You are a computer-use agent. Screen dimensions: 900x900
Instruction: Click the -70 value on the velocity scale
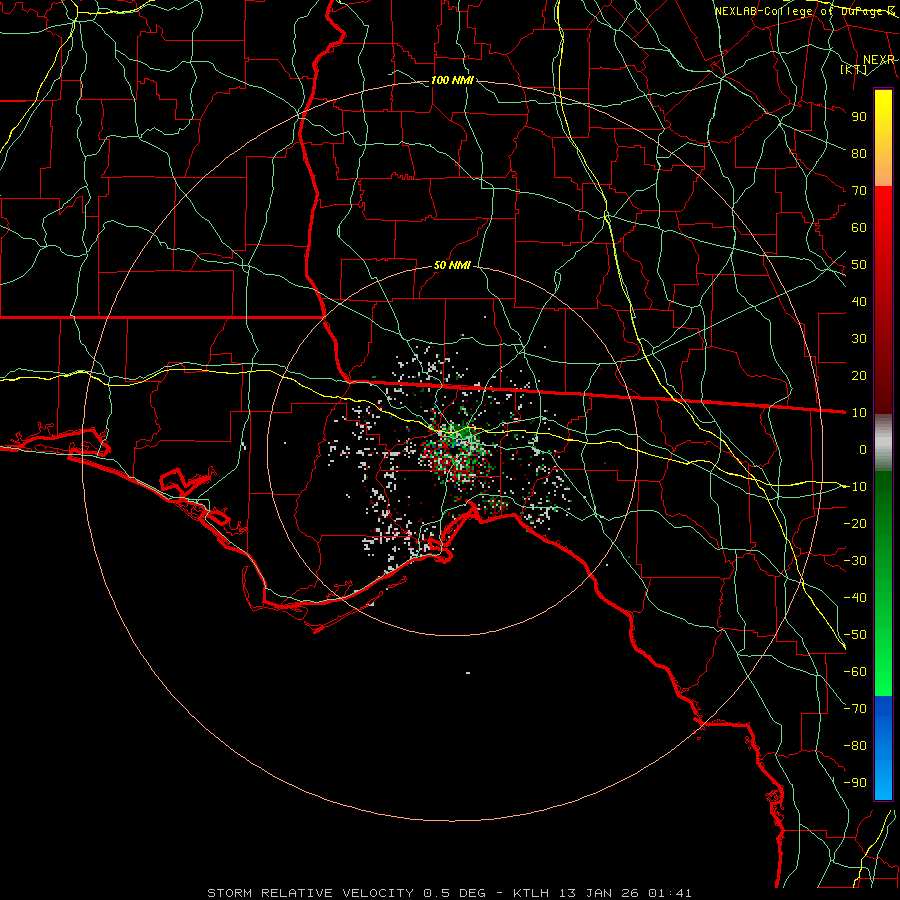click(855, 709)
